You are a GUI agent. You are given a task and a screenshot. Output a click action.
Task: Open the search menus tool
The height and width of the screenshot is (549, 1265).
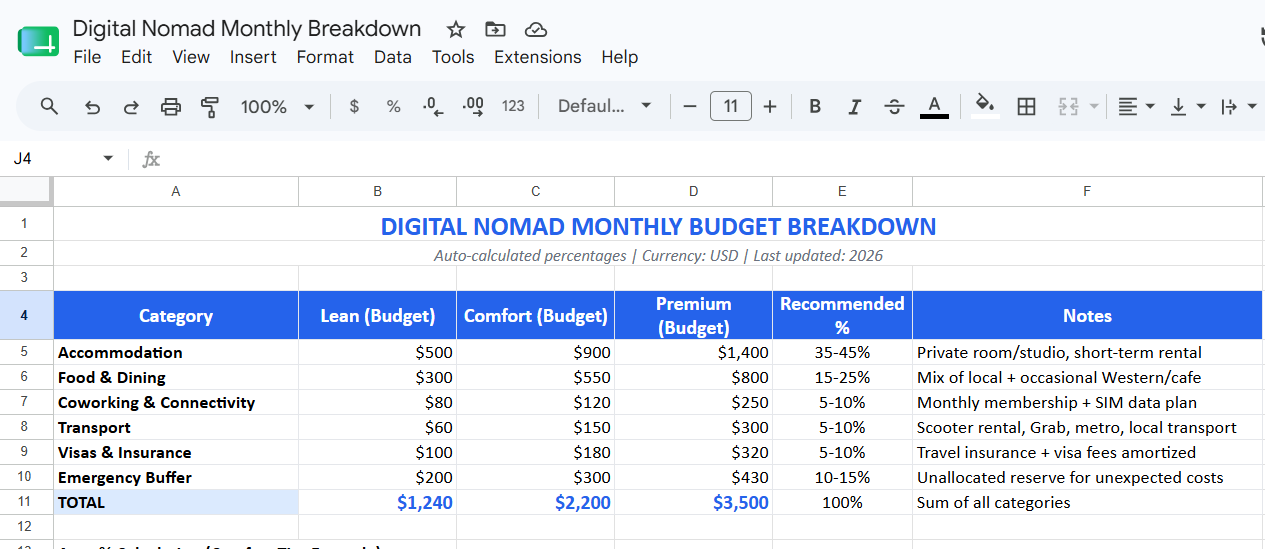click(x=49, y=106)
